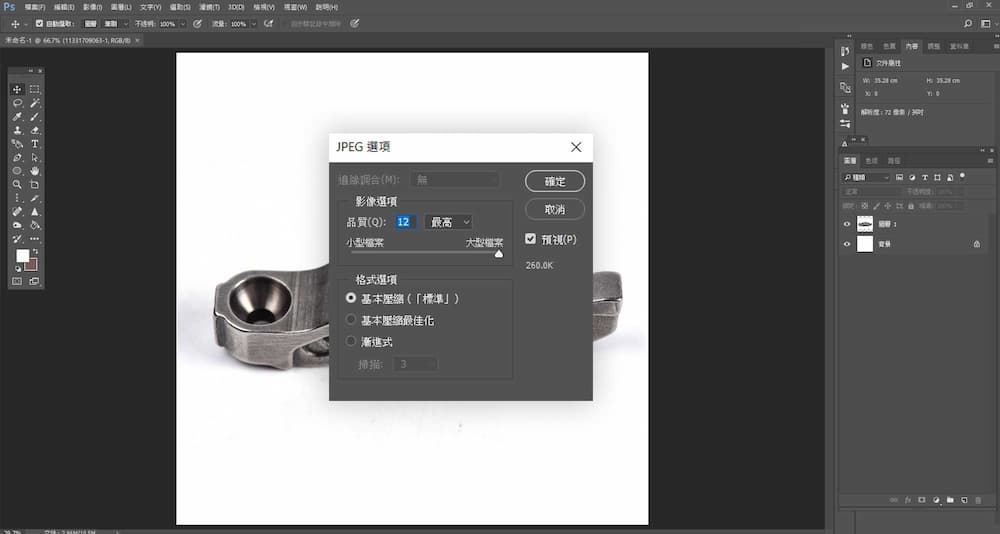Viewport: 1000px width, 534px height.
Task: Click the background color swatch
Action: tap(31, 264)
